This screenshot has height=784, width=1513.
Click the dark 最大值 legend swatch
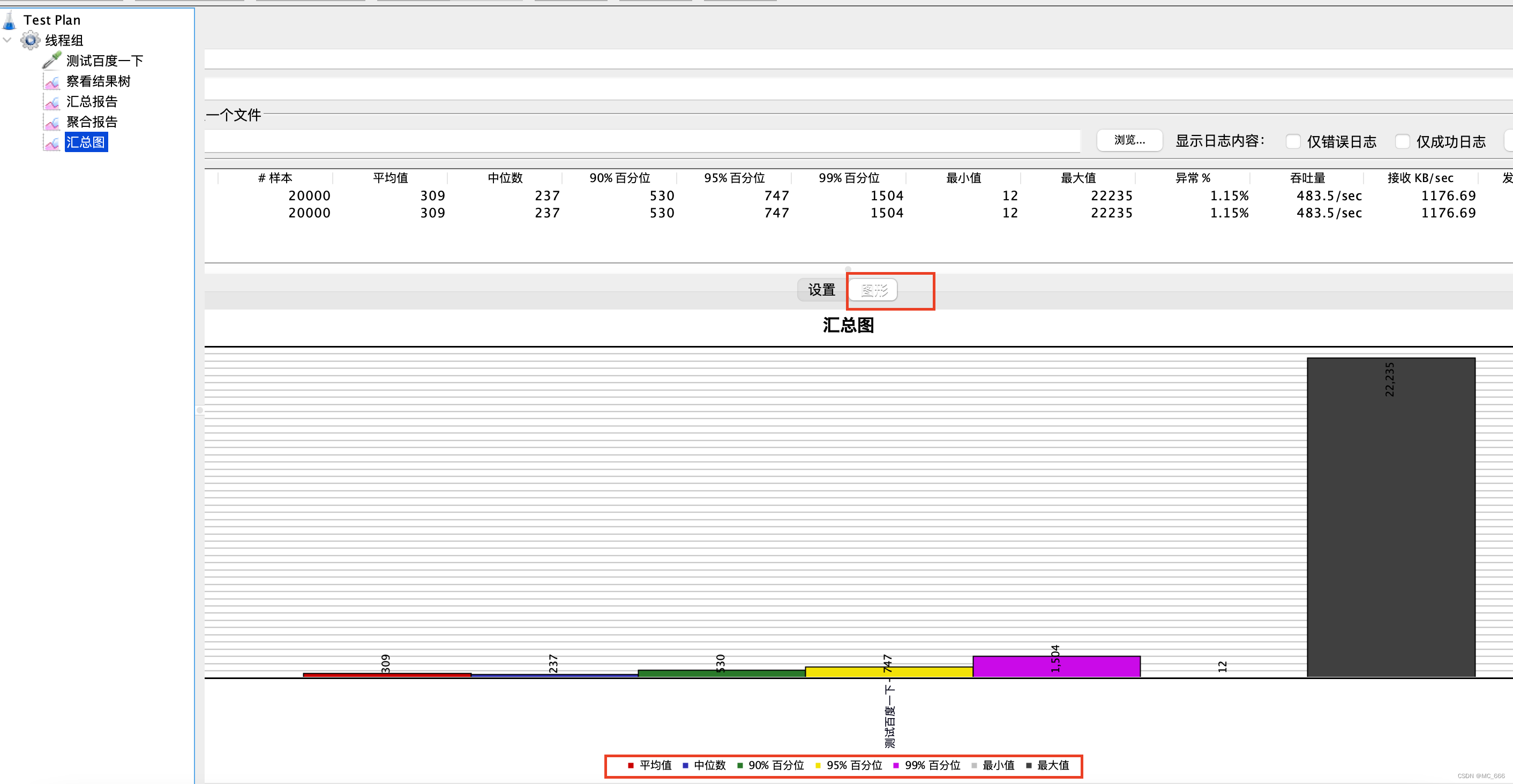click(x=1029, y=765)
